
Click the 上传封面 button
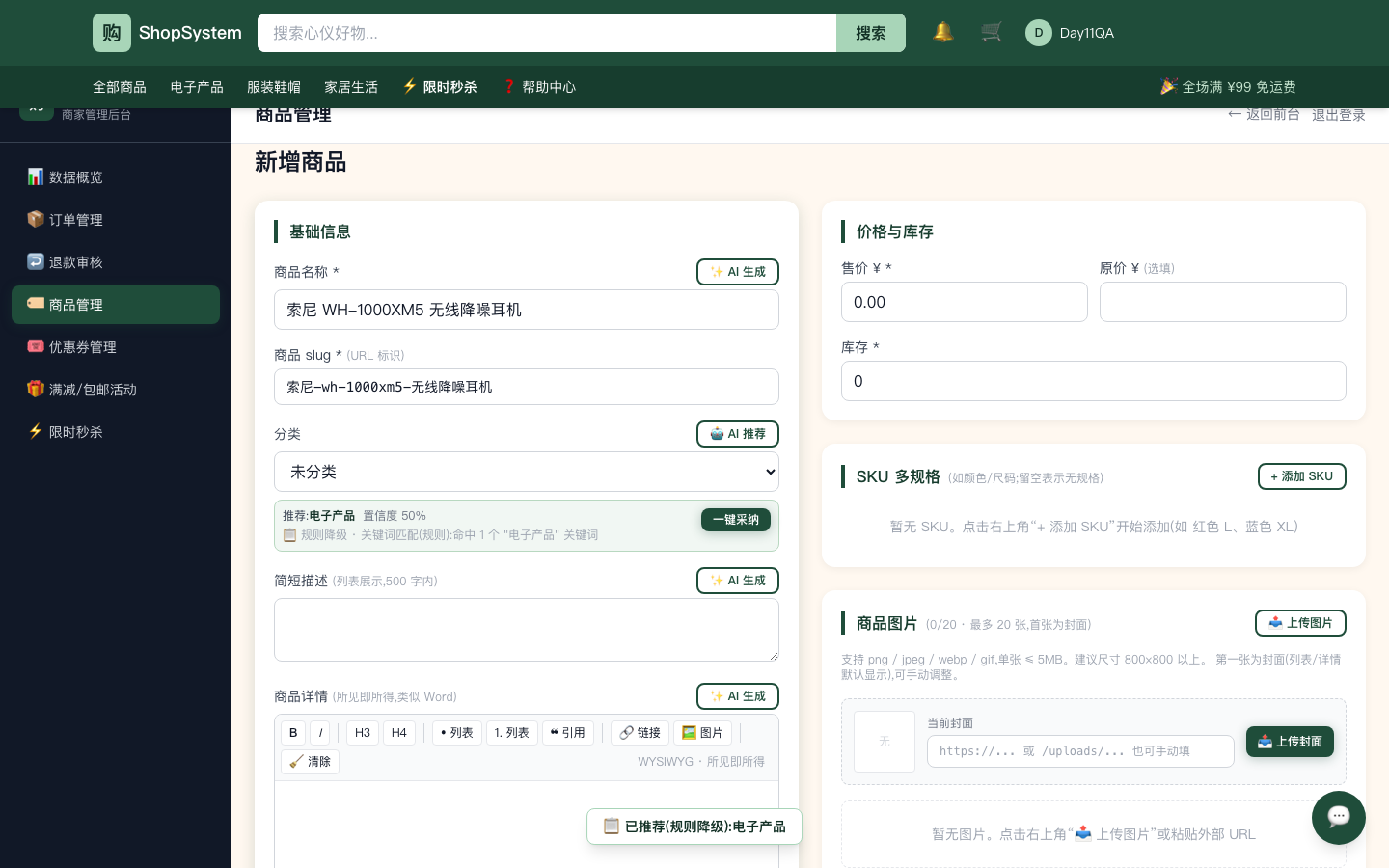(1290, 742)
